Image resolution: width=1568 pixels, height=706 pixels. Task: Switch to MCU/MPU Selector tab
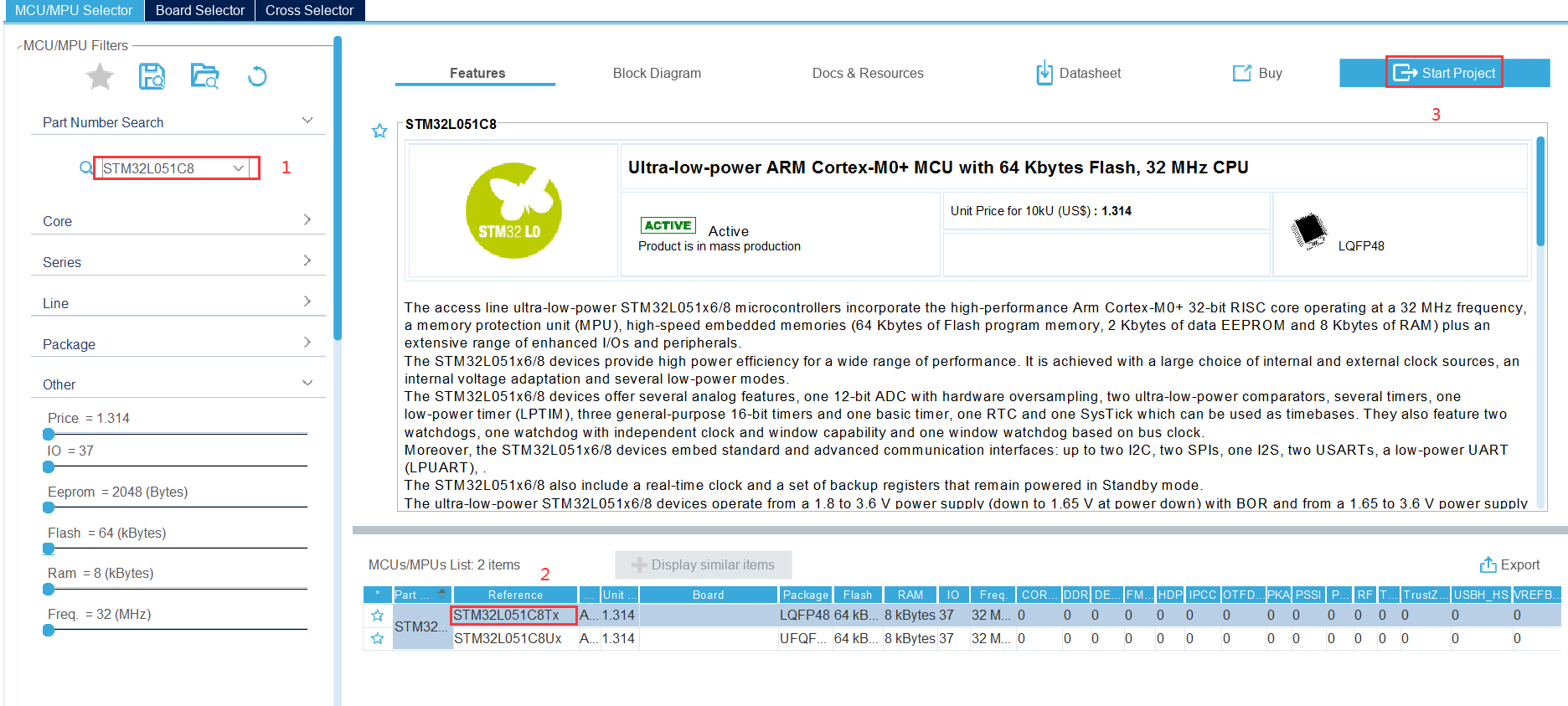(74, 10)
